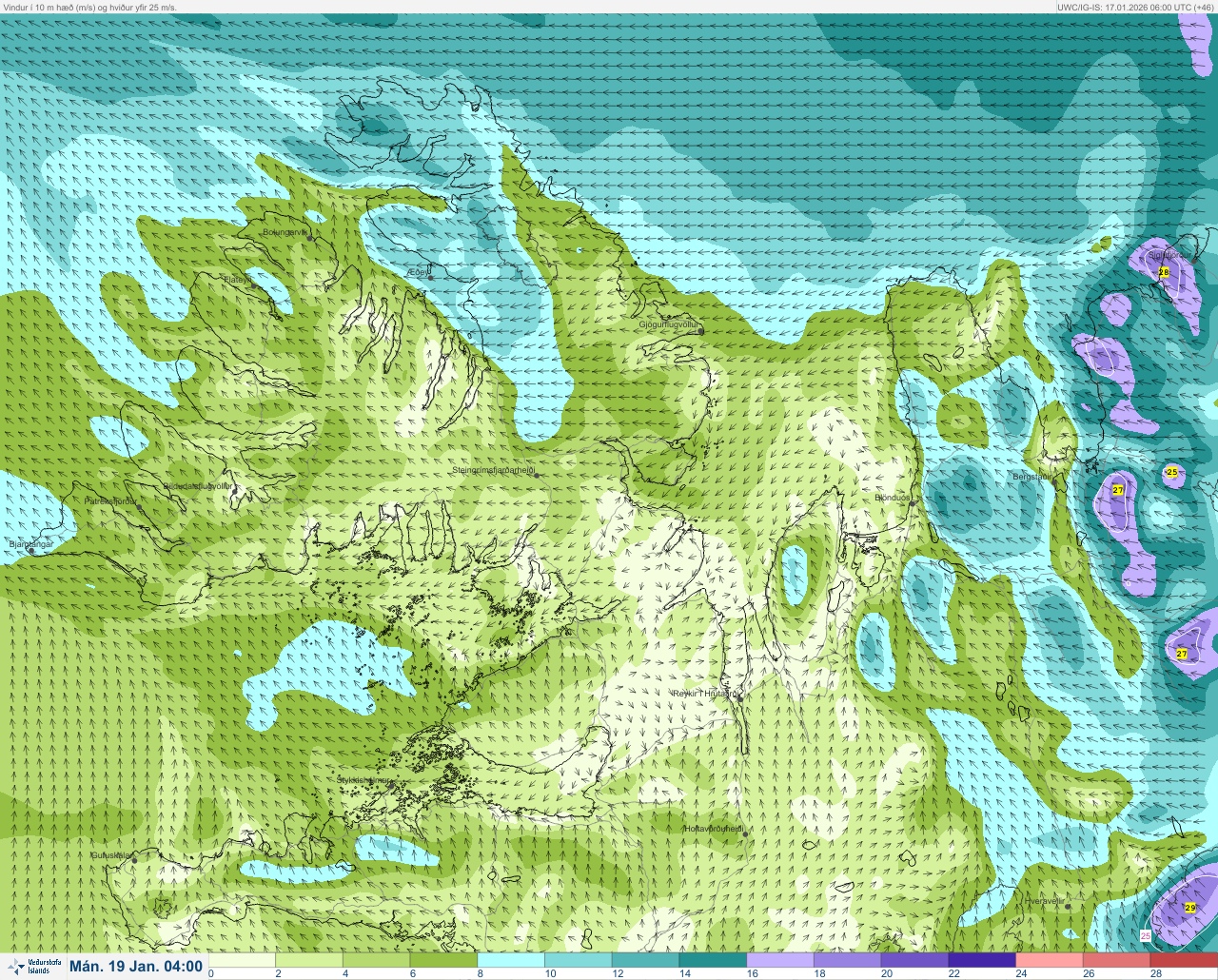
Task: Select the Gufuskálar station dot
Action: click(x=134, y=860)
